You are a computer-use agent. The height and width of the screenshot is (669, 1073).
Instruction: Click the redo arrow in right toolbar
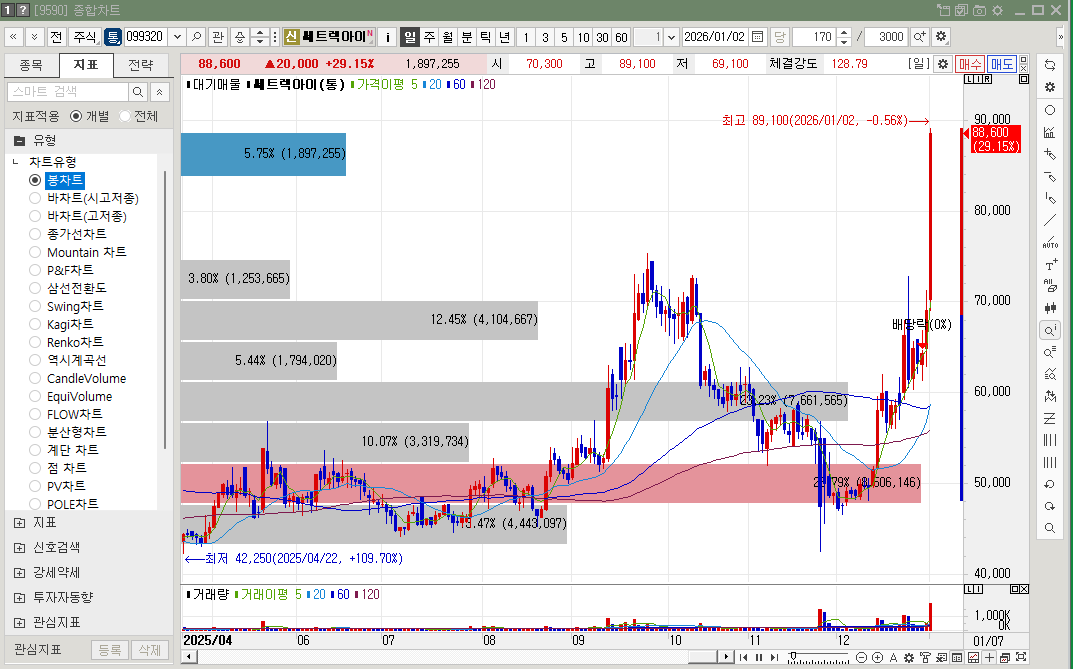(x=1050, y=506)
